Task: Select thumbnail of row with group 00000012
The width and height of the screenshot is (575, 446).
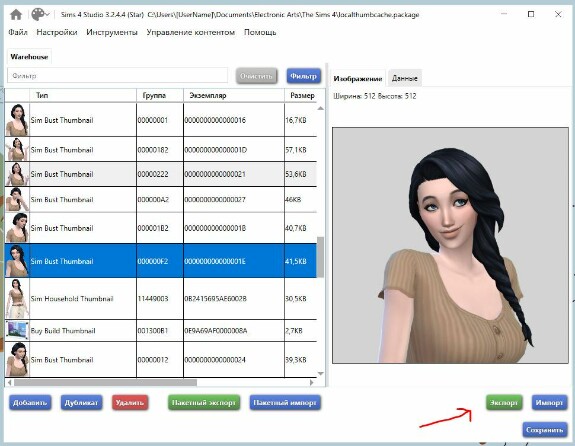Action: pyautogui.click(x=17, y=359)
